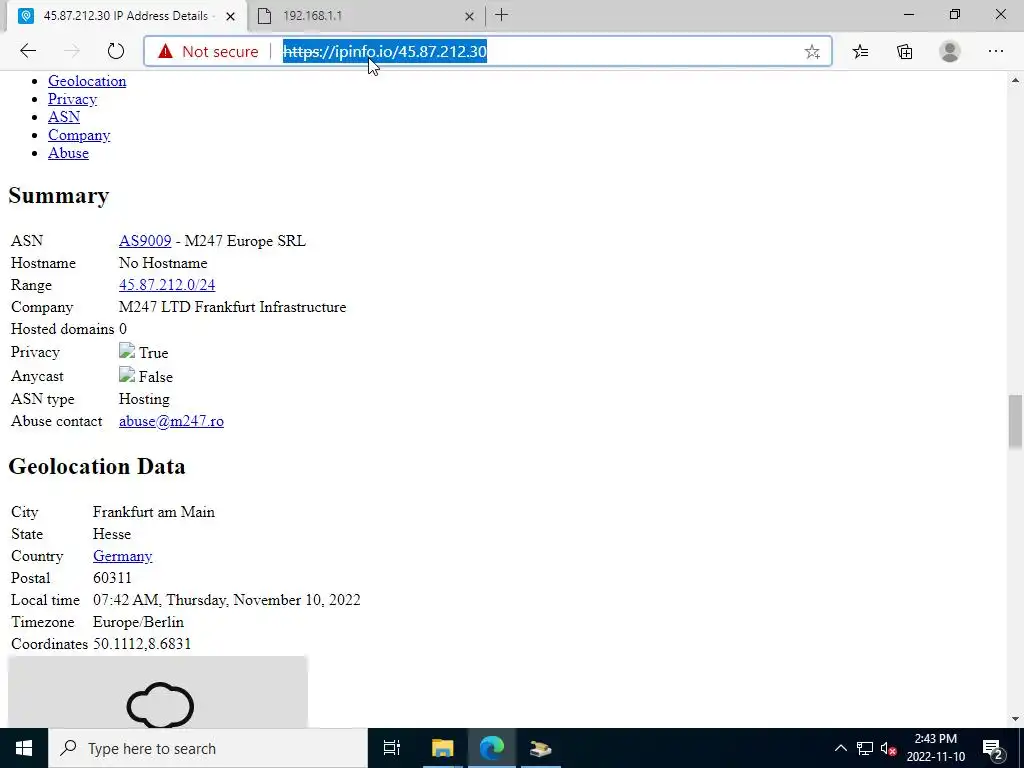Open File Explorer from the taskbar

[442, 748]
